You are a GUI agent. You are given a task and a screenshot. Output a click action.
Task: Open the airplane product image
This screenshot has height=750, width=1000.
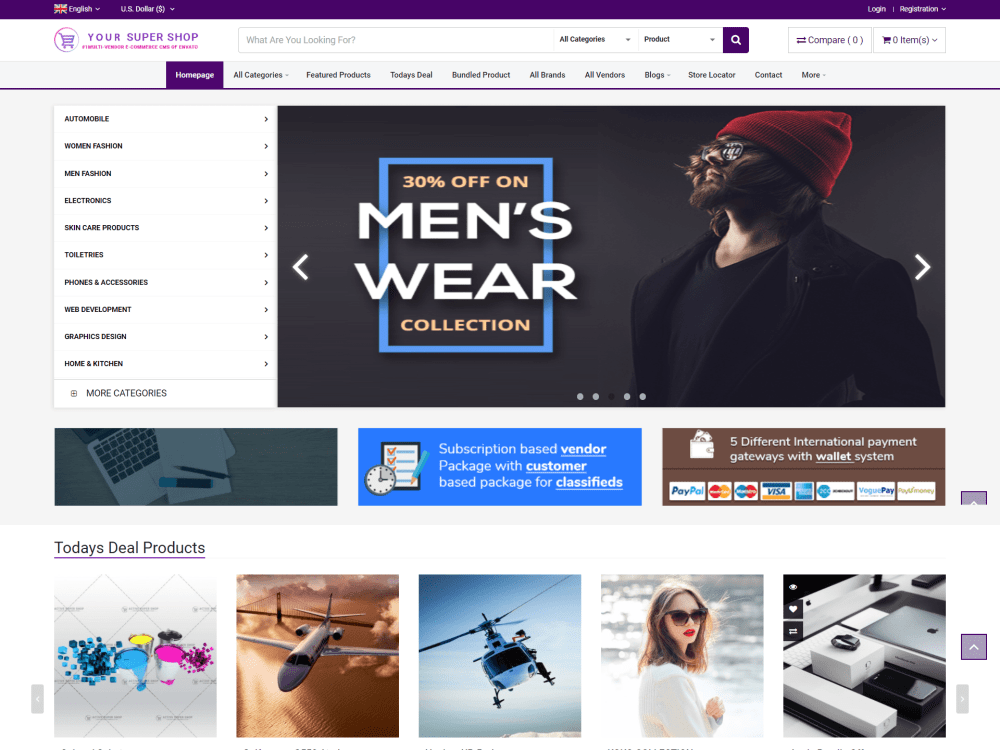318,656
